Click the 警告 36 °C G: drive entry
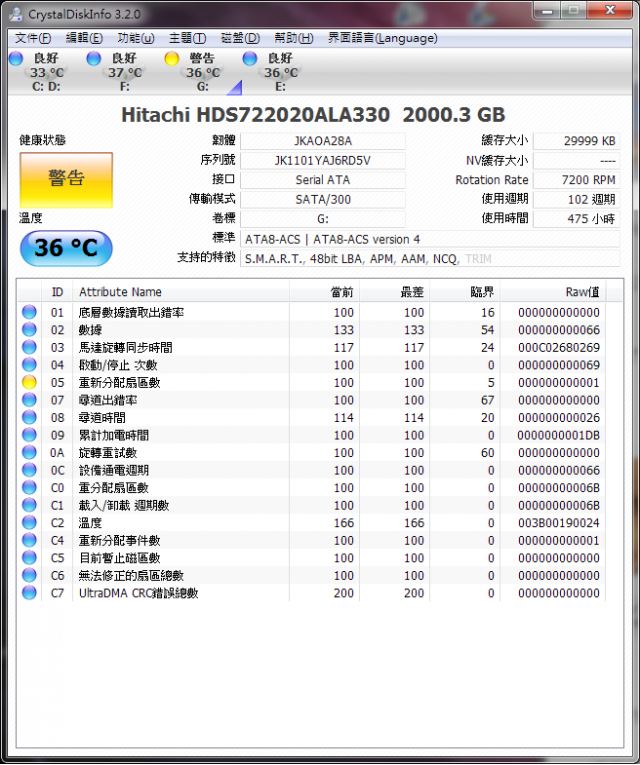 [x=202, y=72]
